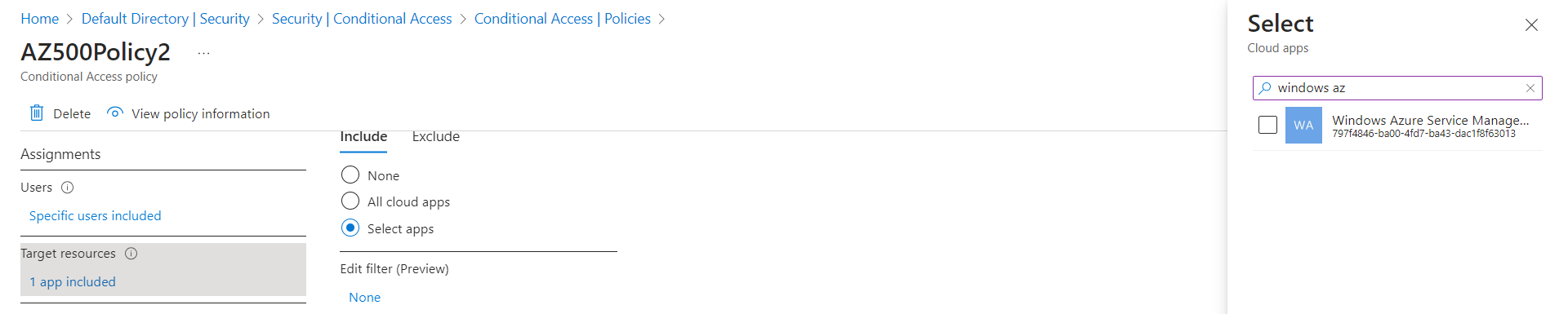The height and width of the screenshot is (314, 1568).
Task: Switch to the Exclude tab
Action: [436, 137]
